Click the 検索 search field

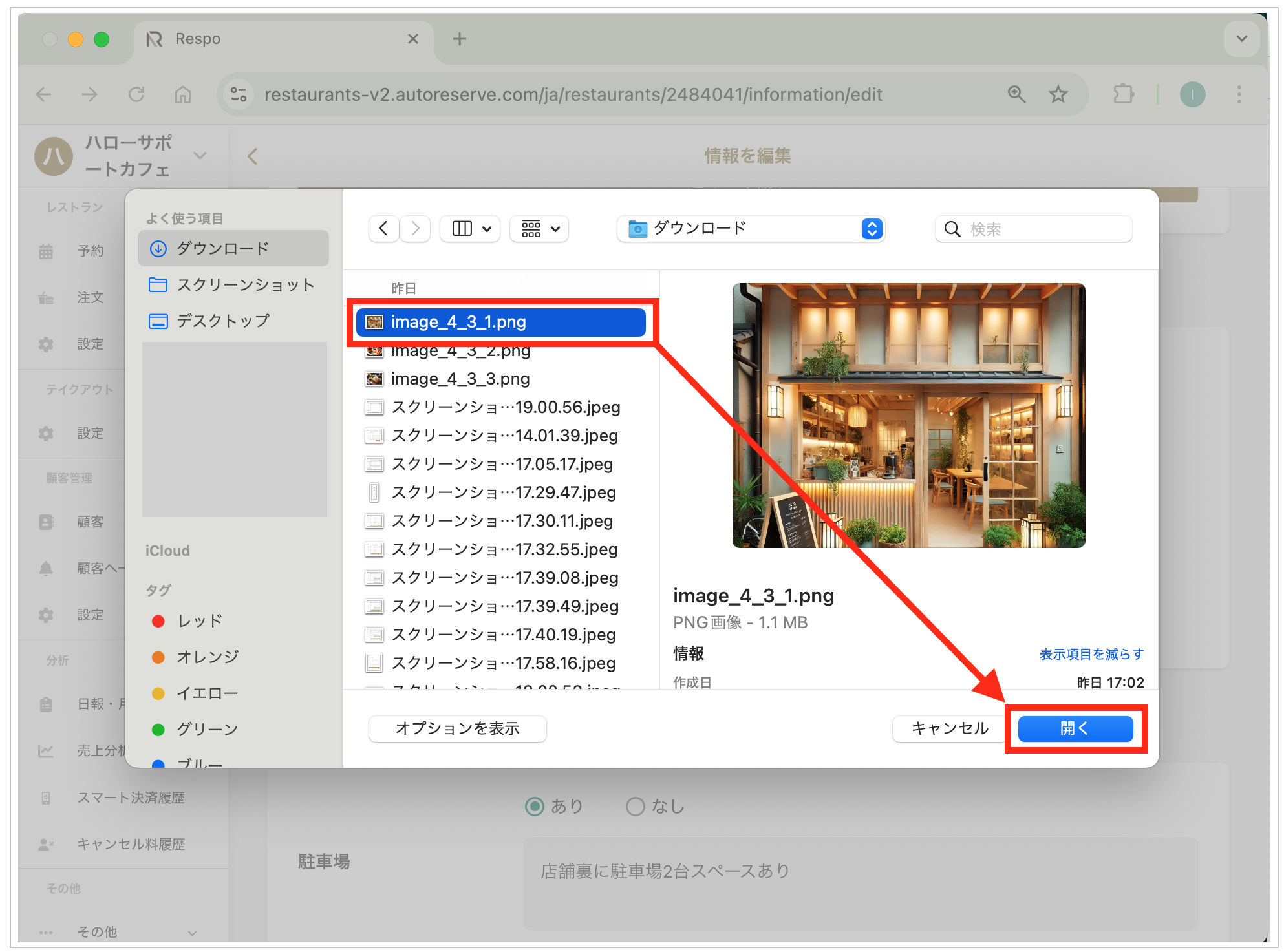click(1033, 229)
